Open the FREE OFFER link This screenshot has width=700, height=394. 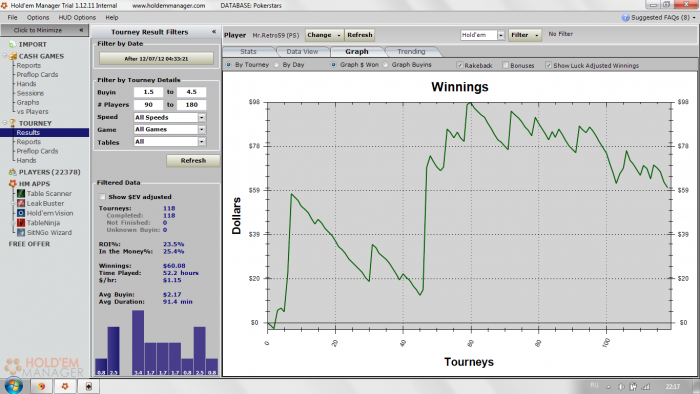point(29,244)
